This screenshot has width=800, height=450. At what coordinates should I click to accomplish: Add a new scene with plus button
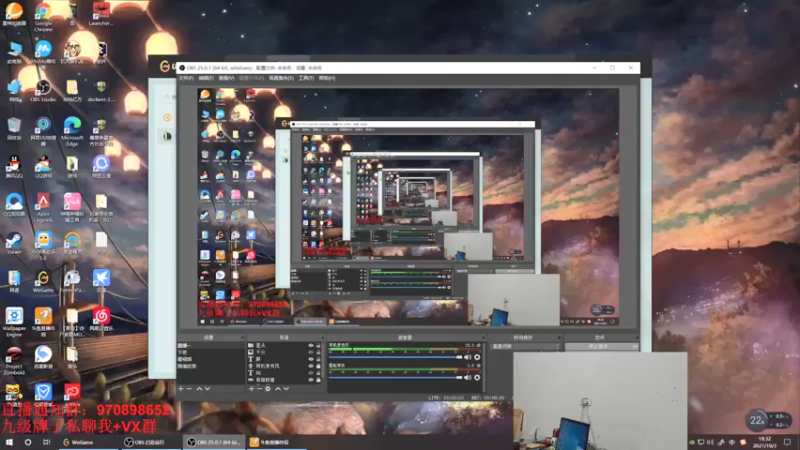point(181,389)
